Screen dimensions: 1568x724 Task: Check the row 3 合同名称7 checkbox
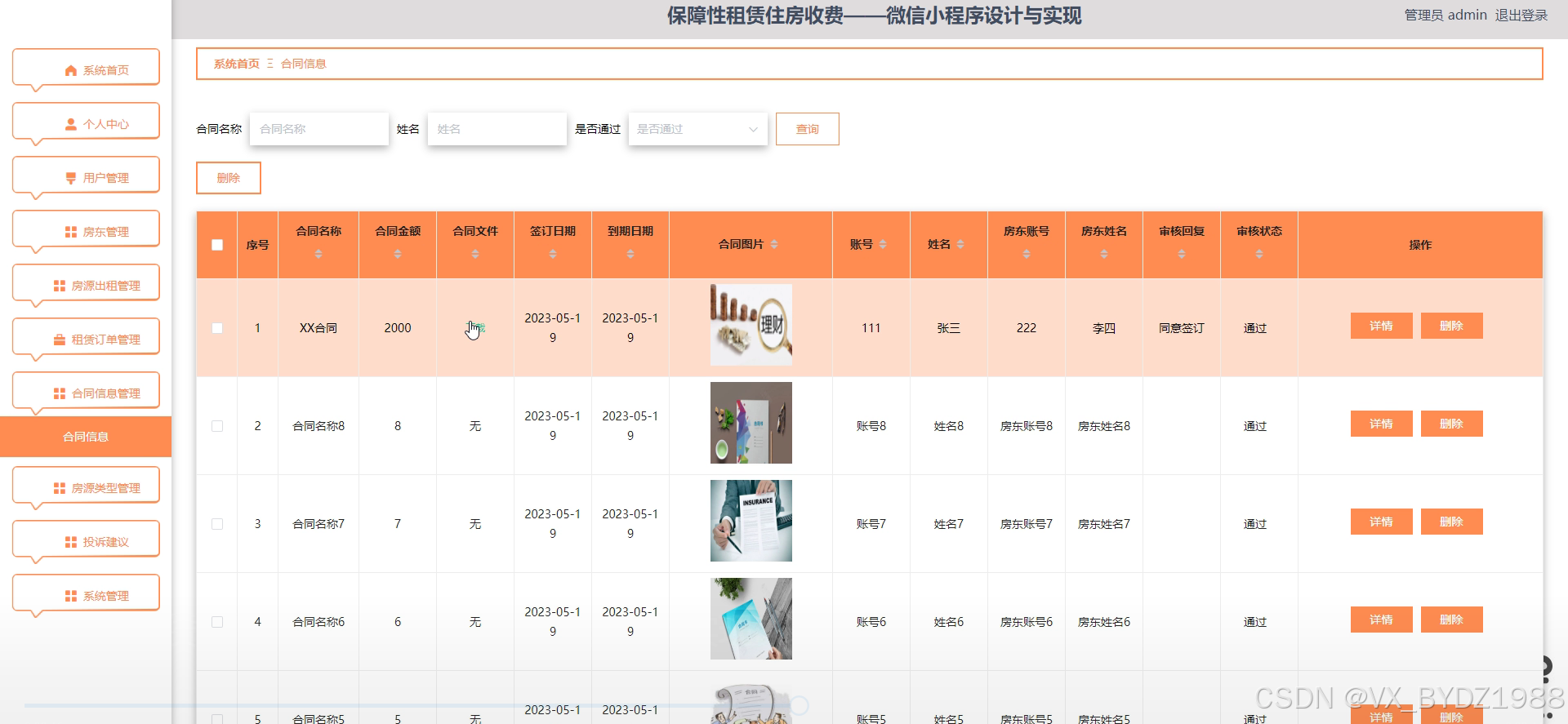(x=217, y=524)
